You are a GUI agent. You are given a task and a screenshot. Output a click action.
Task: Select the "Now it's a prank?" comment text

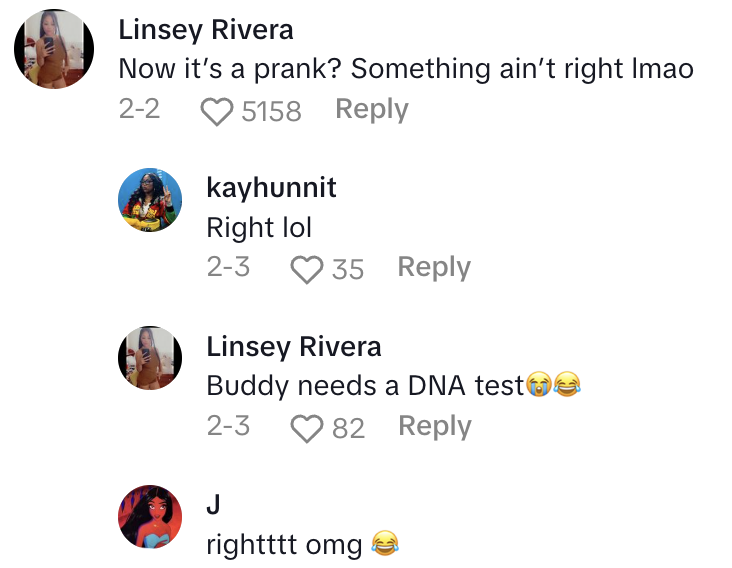406,69
